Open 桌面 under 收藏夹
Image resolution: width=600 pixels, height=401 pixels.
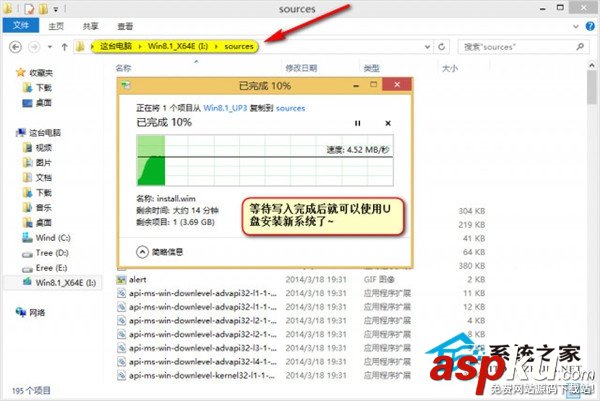pos(38,103)
